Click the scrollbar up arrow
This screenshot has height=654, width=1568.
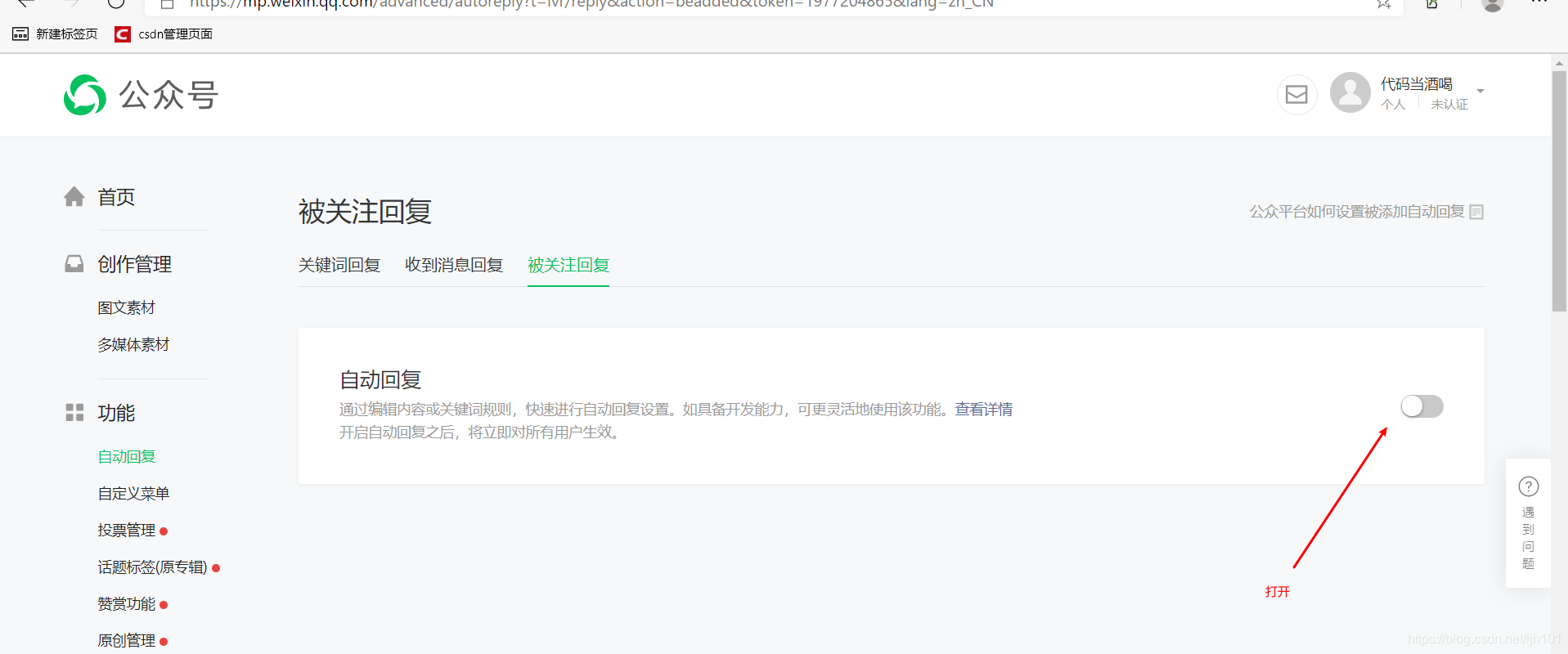point(1559,63)
